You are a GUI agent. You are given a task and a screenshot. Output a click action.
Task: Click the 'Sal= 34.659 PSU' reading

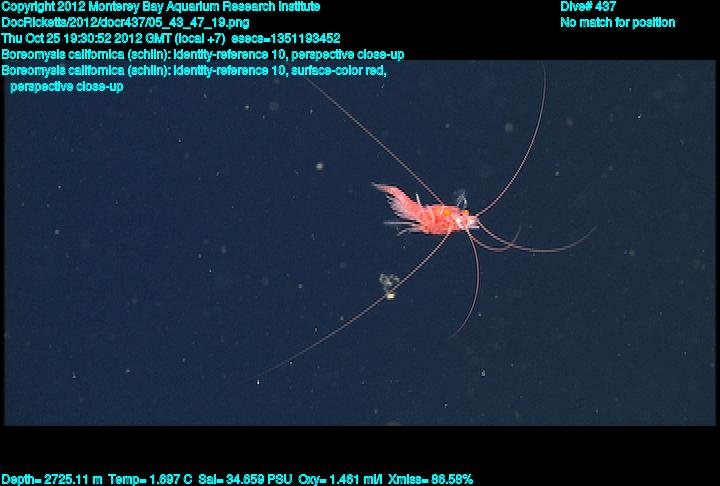(x=245, y=480)
